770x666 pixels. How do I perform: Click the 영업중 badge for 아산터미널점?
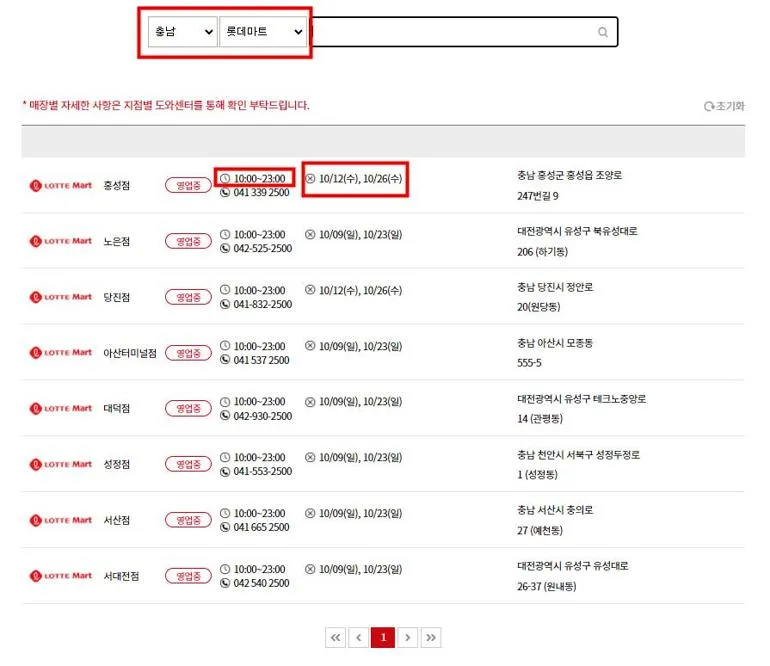point(188,353)
